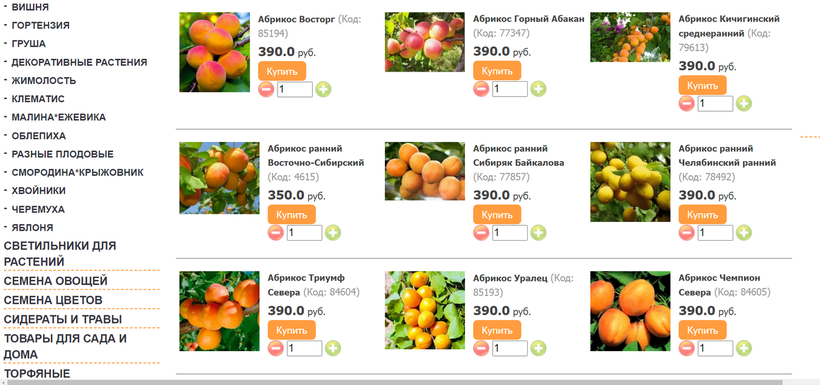Increase quantity for Абрикос Сибиряк Байкалова
Viewport: 820px width, 385px height.
tap(538, 233)
